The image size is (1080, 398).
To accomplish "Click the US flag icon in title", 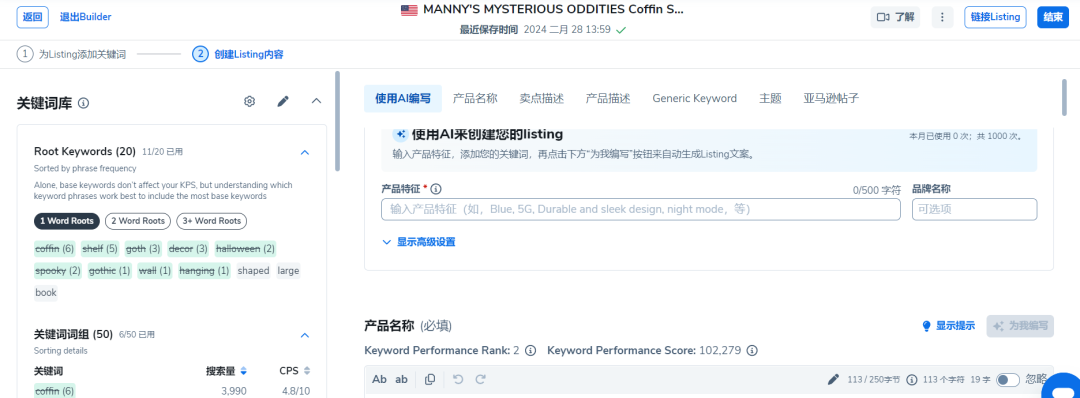I will pos(409,10).
